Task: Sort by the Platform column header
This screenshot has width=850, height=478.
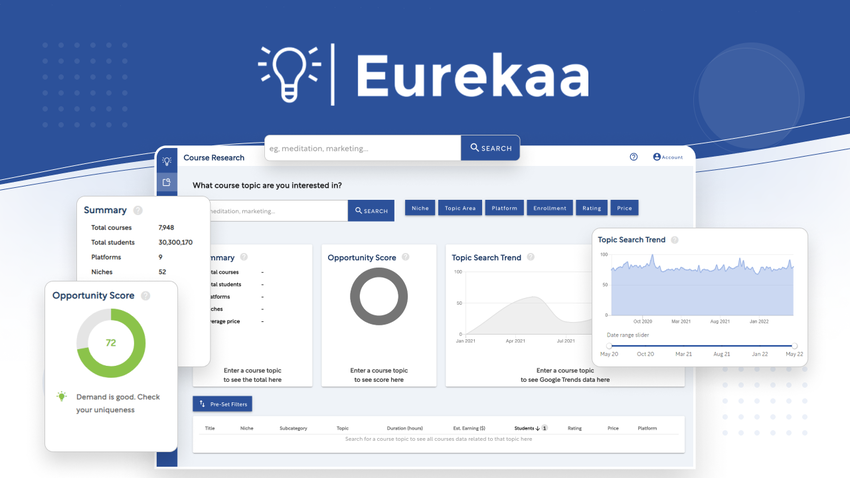Action: click(x=647, y=428)
